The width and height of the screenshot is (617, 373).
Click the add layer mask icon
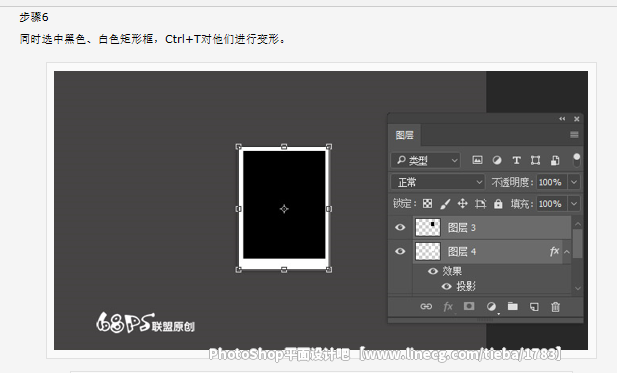(x=469, y=306)
